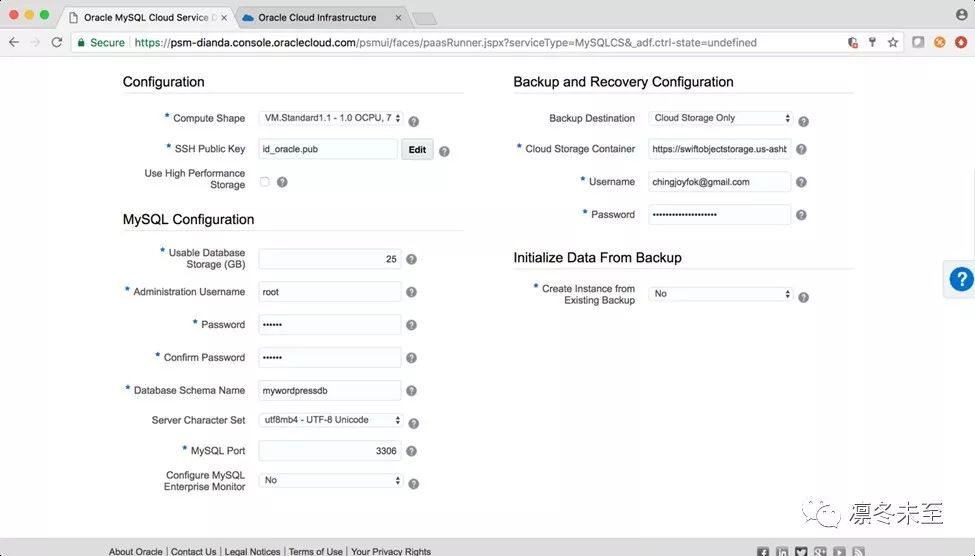The width and height of the screenshot is (975, 556).
Task: Click the Secure site indicator
Action: (x=101, y=42)
